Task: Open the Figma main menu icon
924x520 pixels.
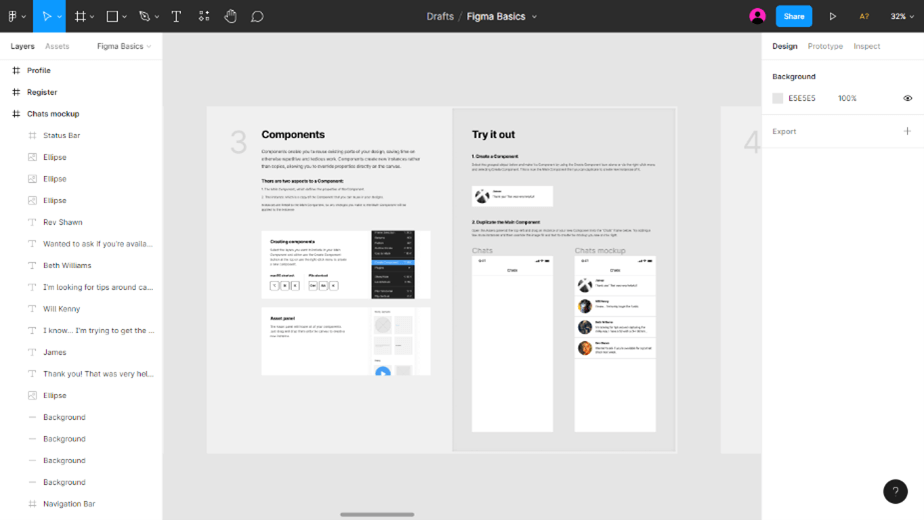Action: pos(12,17)
